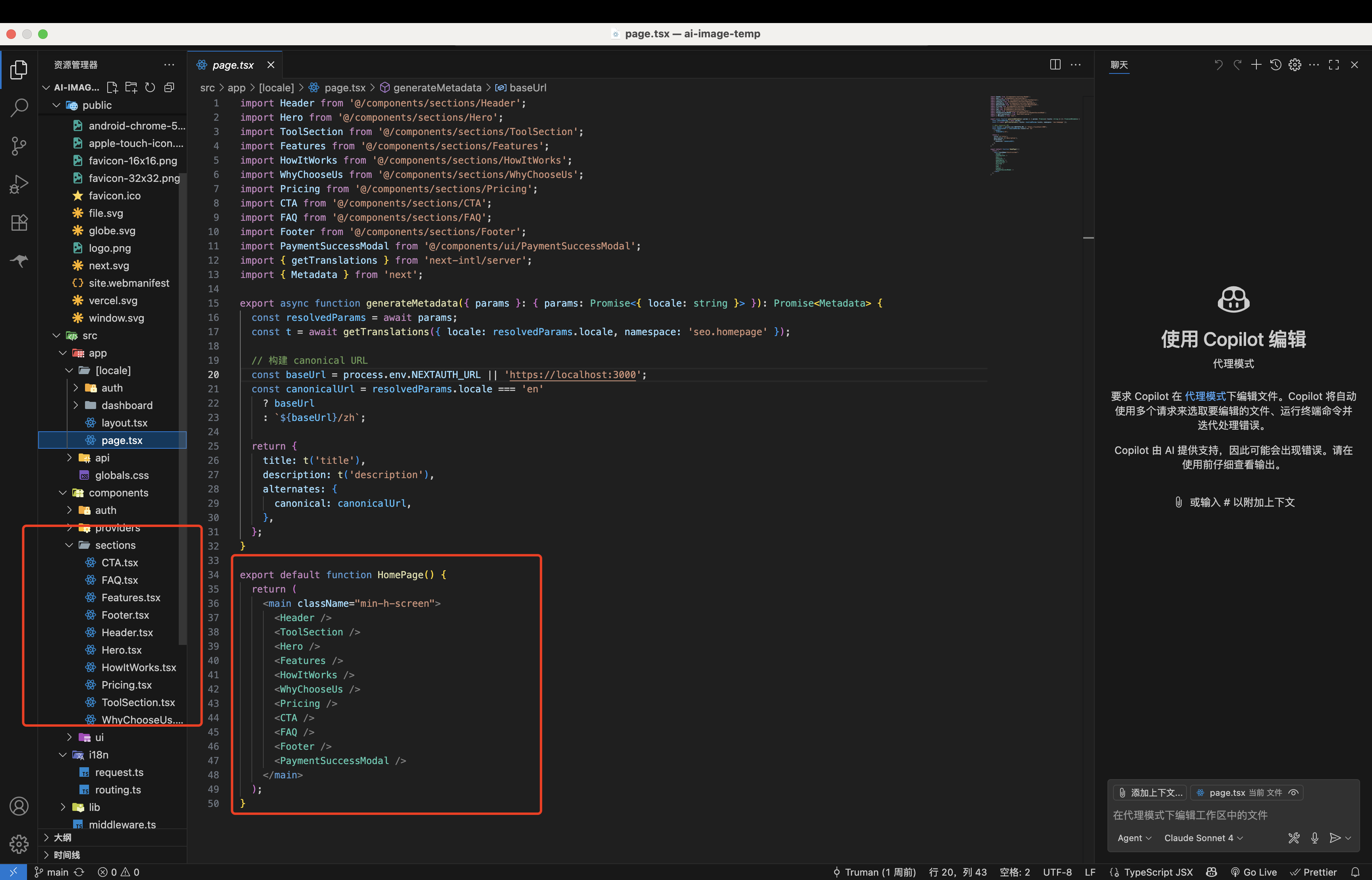Open Pricing.tsx in the explorer
The height and width of the screenshot is (880, 1372).
[126, 685]
